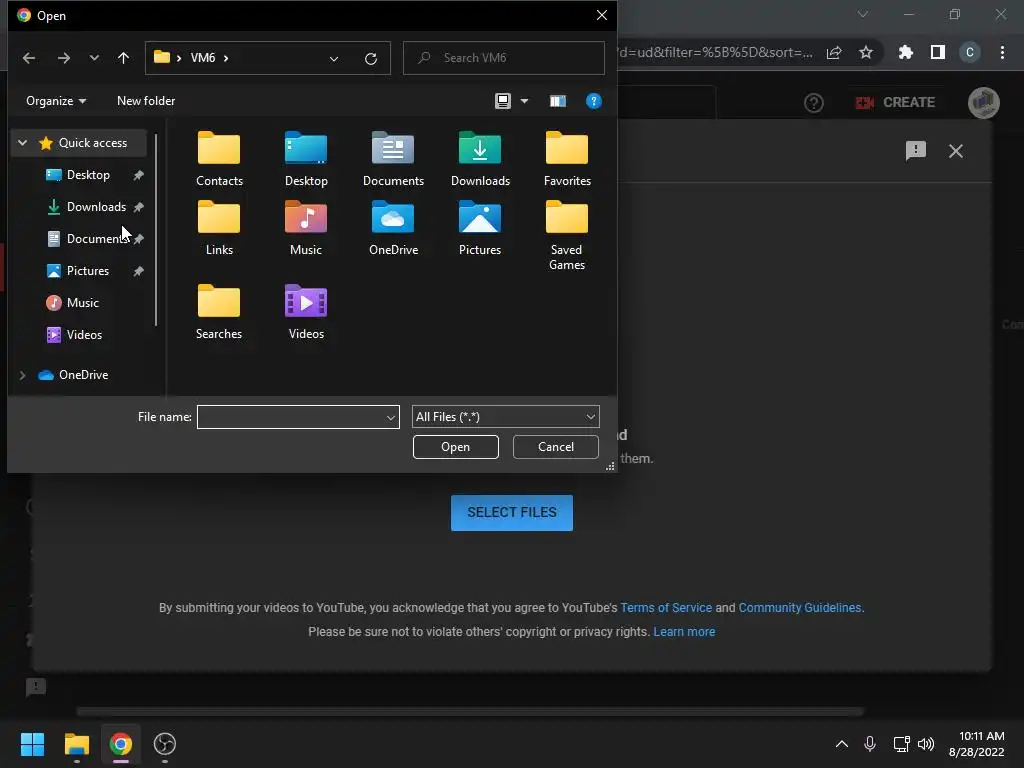
Task: Expand VM6 path chevron in address bar
Action: point(226,58)
